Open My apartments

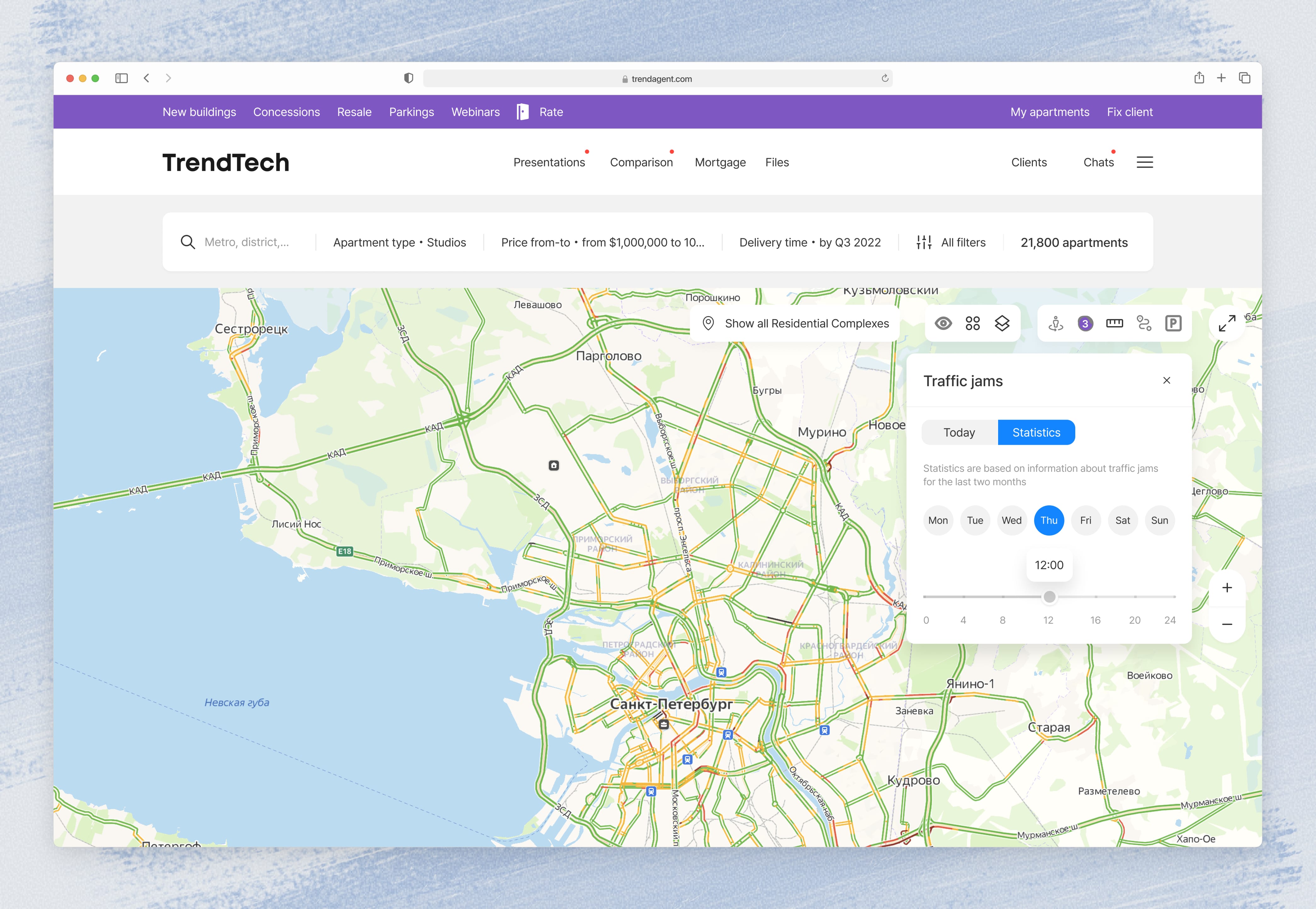[1050, 112]
